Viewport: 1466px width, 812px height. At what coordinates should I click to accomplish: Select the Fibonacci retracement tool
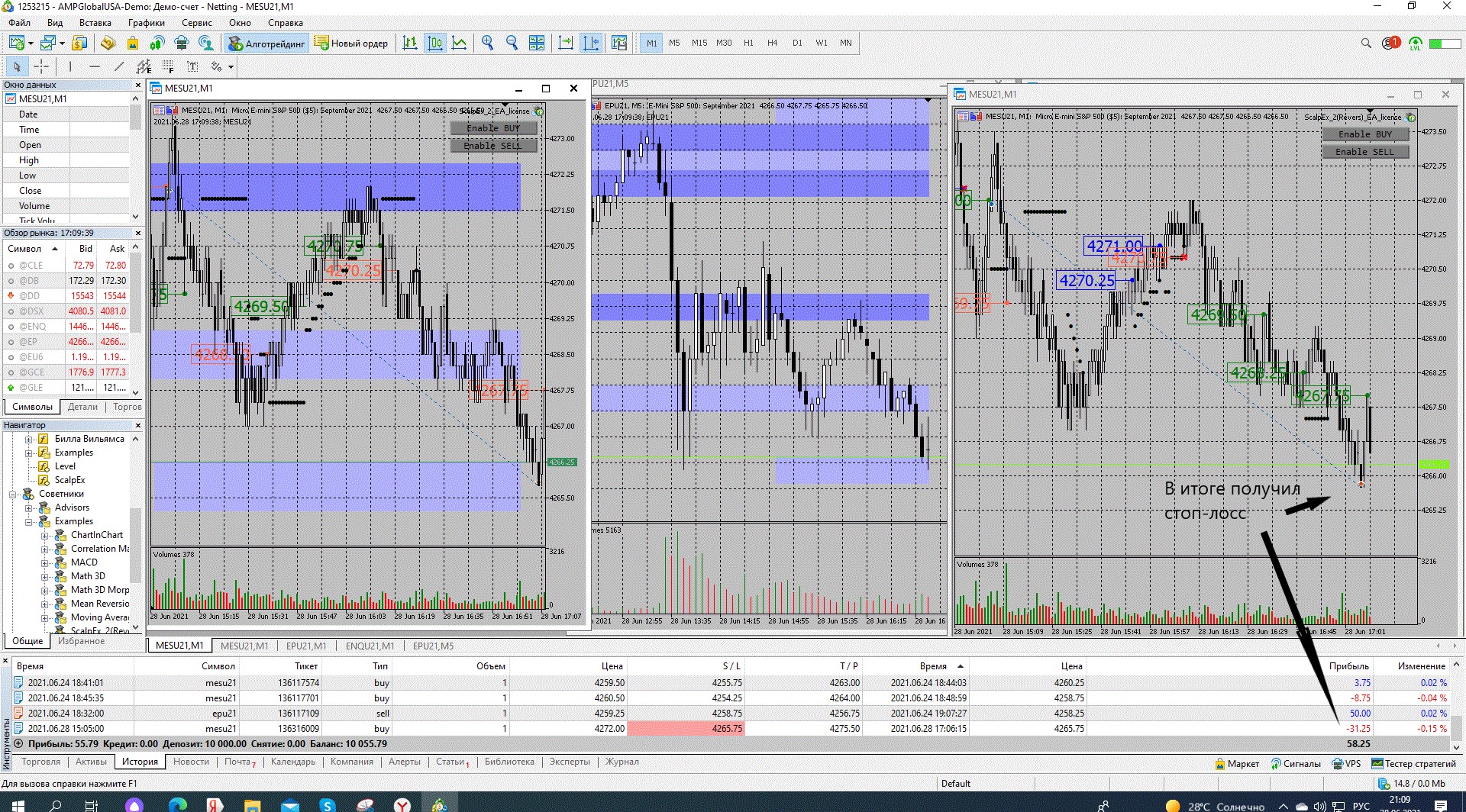pyautogui.click(x=168, y=66)
